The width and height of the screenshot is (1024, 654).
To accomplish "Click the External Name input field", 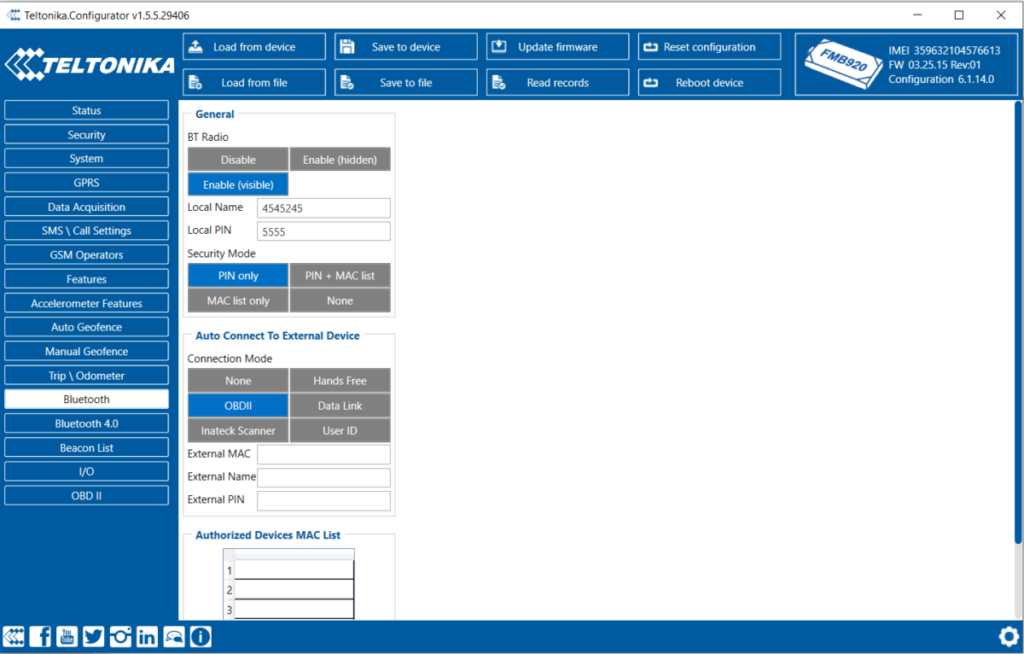I will pos(324,478).
